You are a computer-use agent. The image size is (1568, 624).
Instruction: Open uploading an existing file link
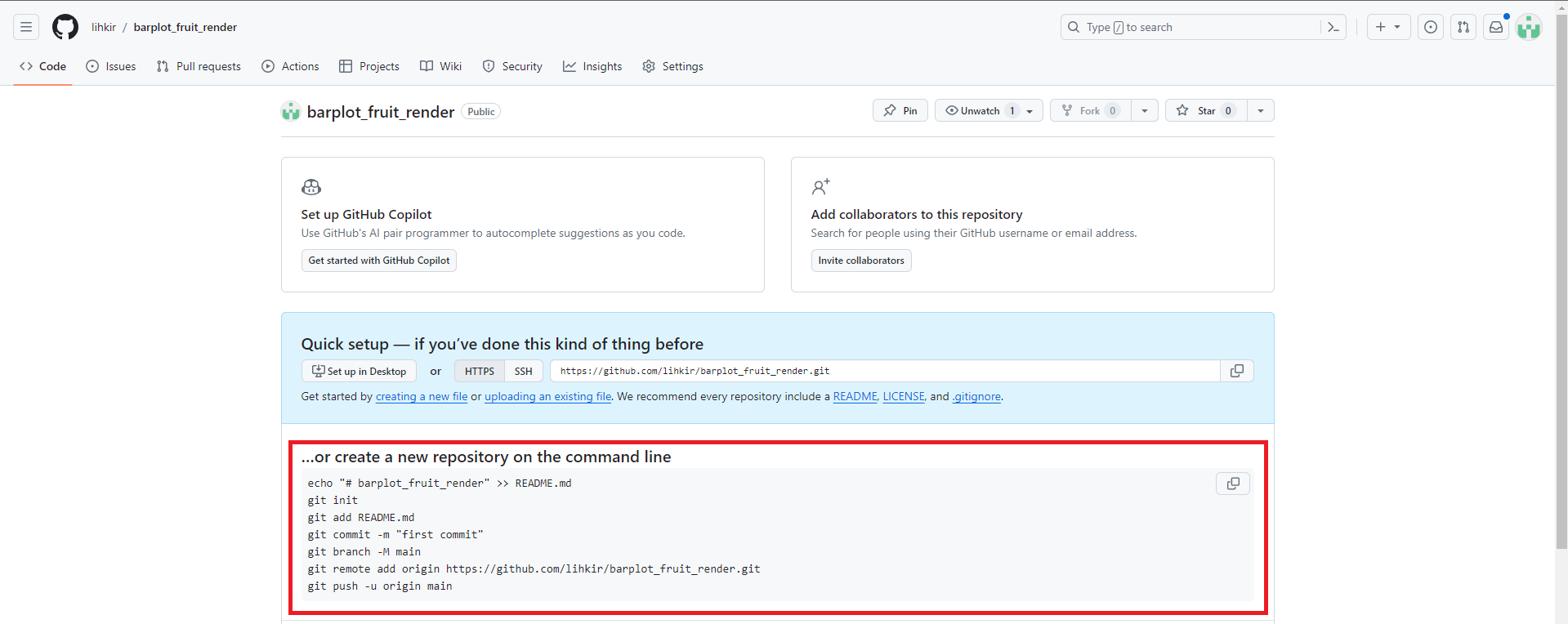[x=547, y=396]
